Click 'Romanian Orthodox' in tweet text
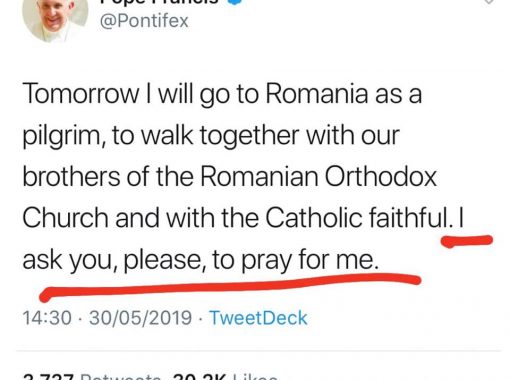Viewport: 510px width, 380px height. 318,176
